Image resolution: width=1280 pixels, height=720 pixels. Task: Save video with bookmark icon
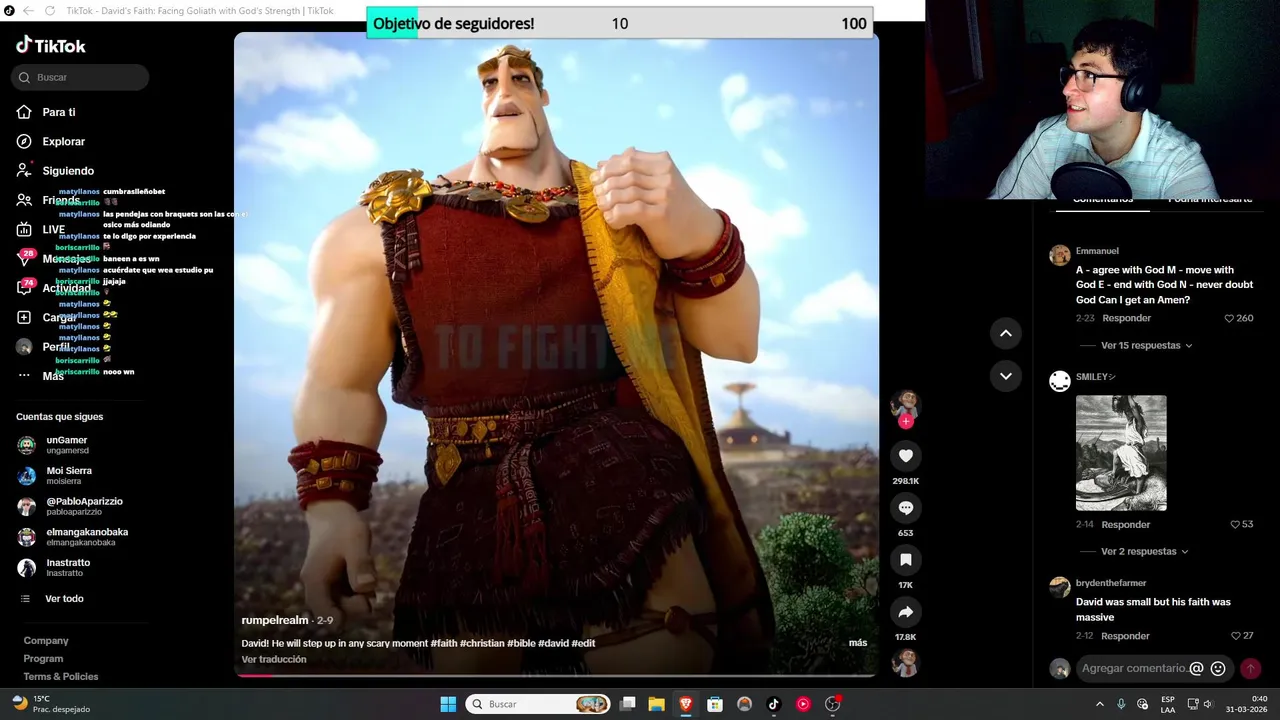click(906, 560)
